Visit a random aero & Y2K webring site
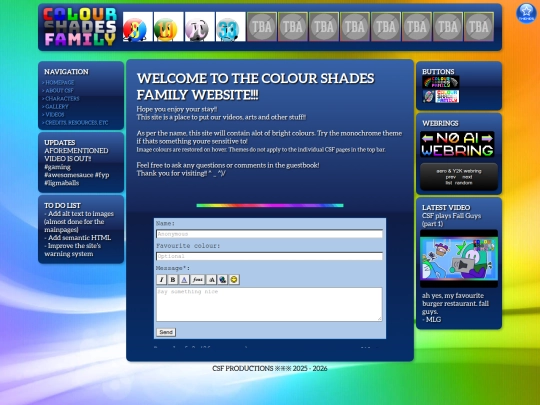Image resolution: width=540 pixels, height=405 pixels. coord(464,183)
